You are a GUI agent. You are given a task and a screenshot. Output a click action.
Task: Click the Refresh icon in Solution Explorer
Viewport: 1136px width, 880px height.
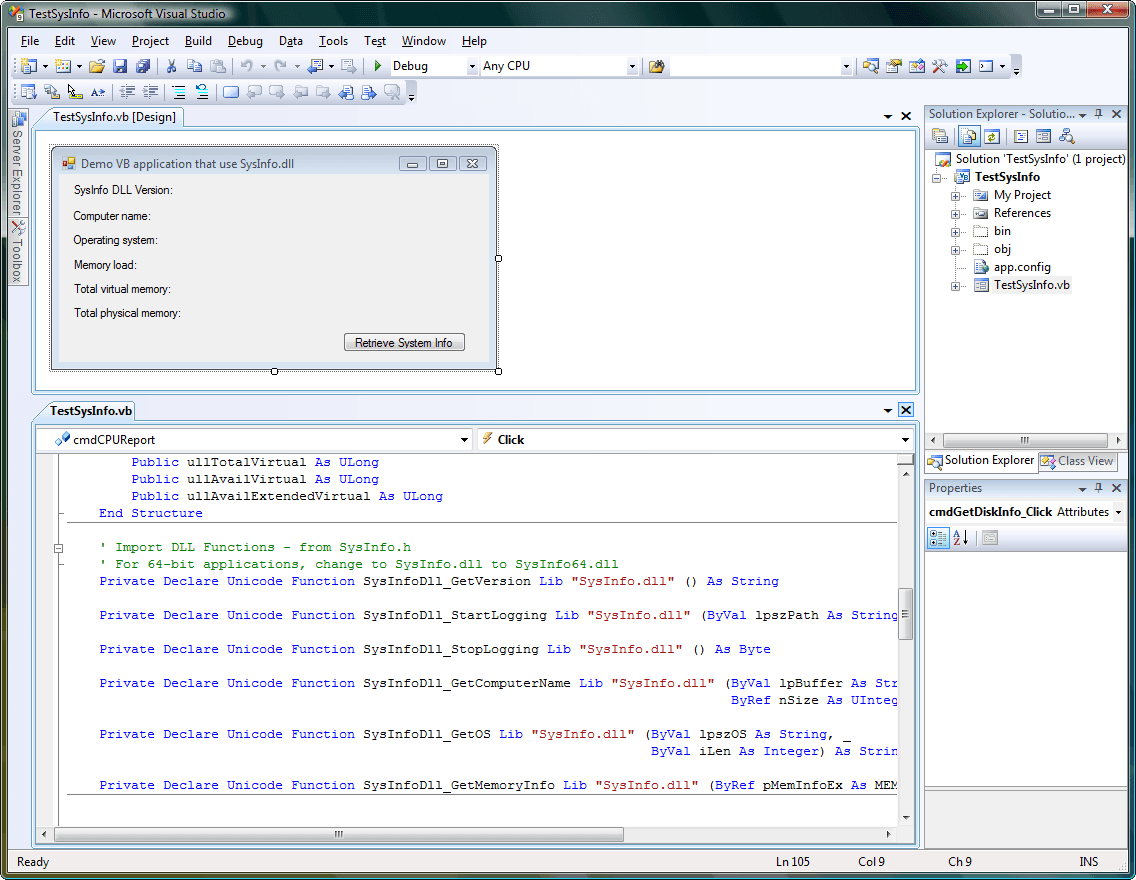tap(992, 136)
